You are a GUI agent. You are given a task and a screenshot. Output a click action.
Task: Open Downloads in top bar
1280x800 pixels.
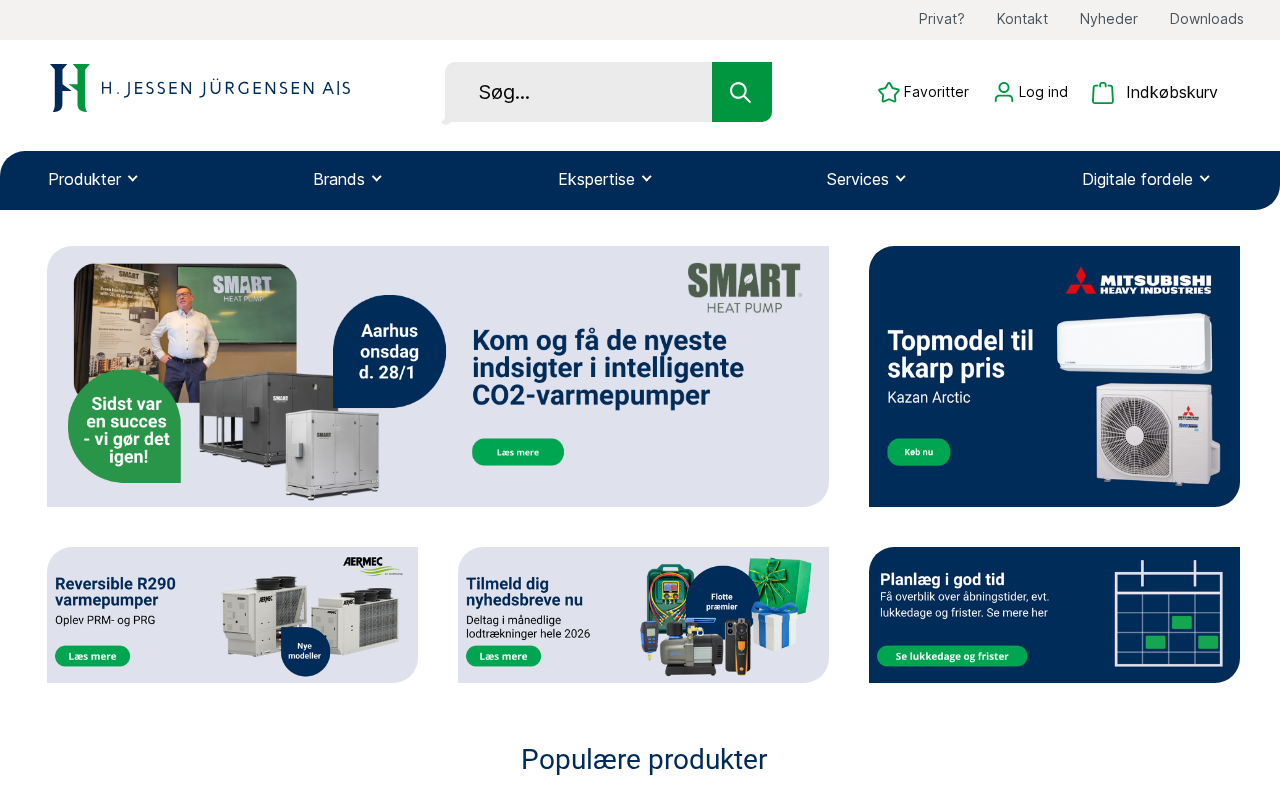(x=1207, y=19)
